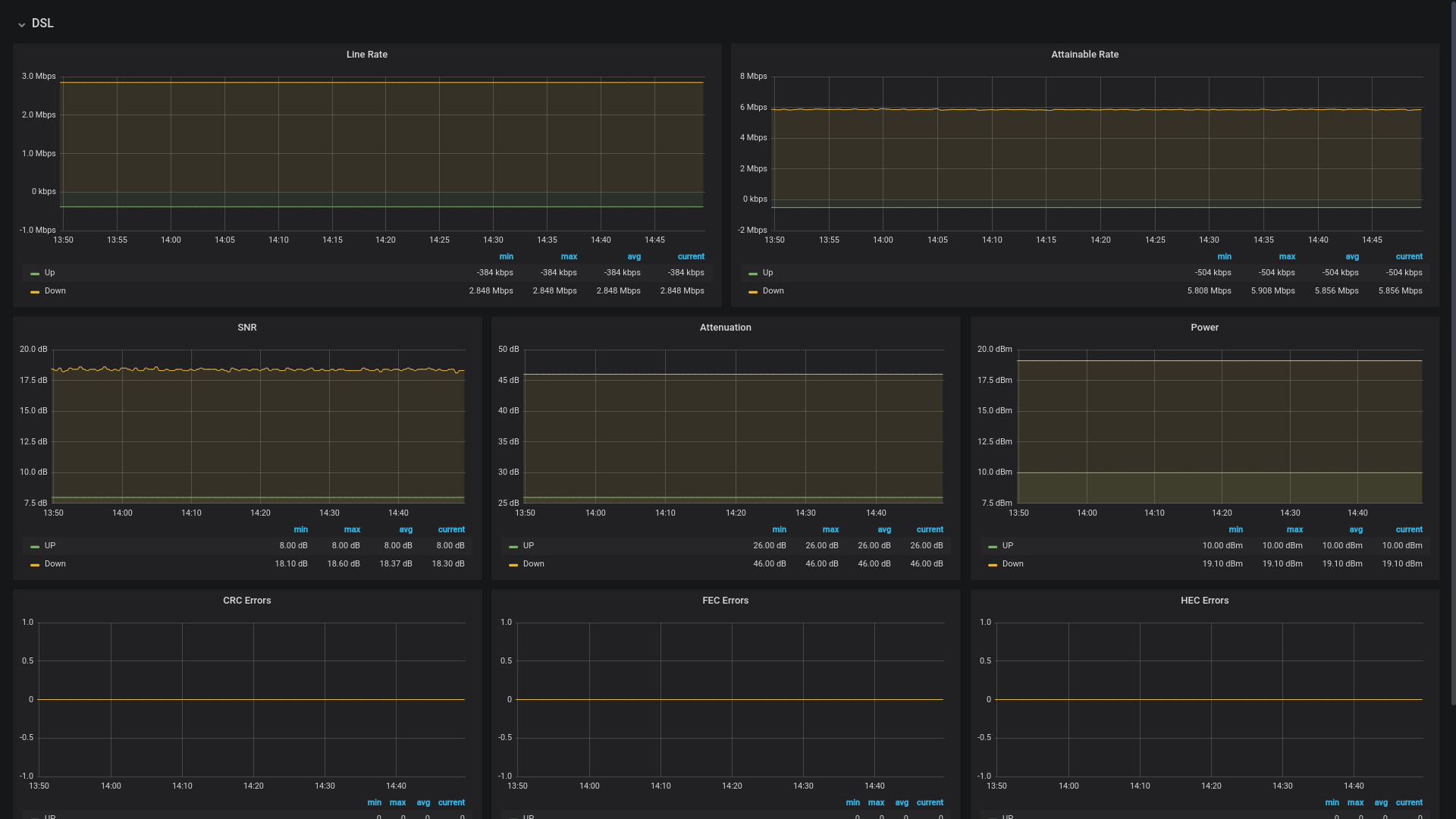Click the CRC Errors panel title
This screenshot has height=819, width=1456.
246,601
